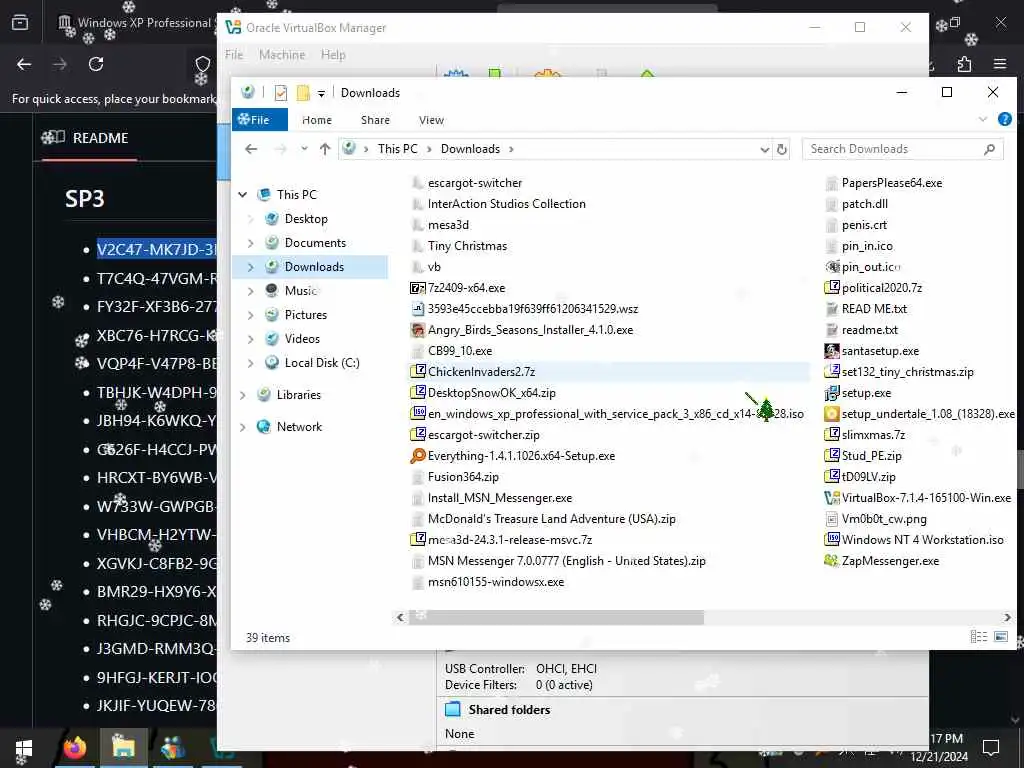1024x768 pixels.
Task: Open Shared folders section in VirtualBox Manager
Action: 509,710
